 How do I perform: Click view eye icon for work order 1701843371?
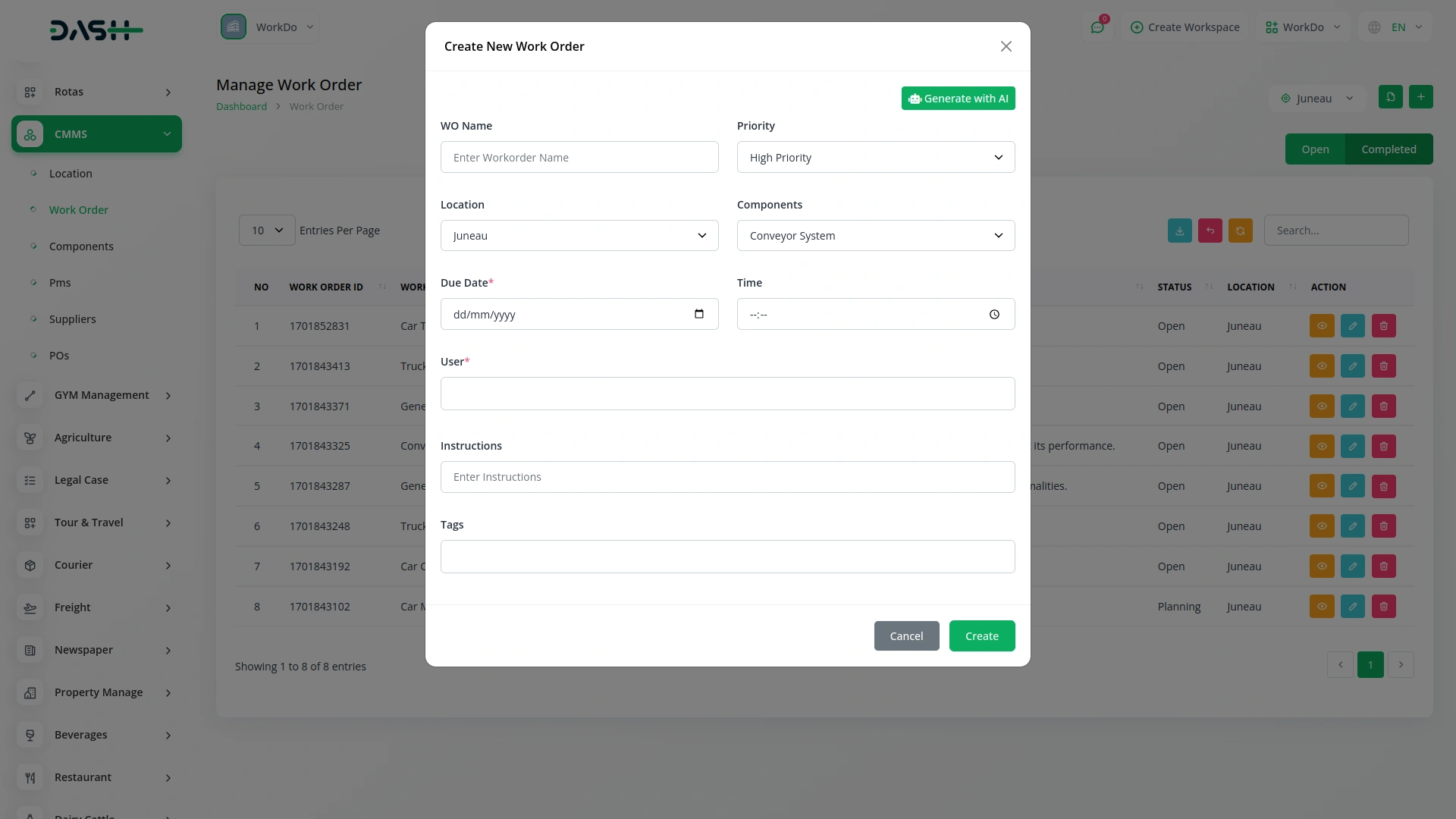point(1321,406)
